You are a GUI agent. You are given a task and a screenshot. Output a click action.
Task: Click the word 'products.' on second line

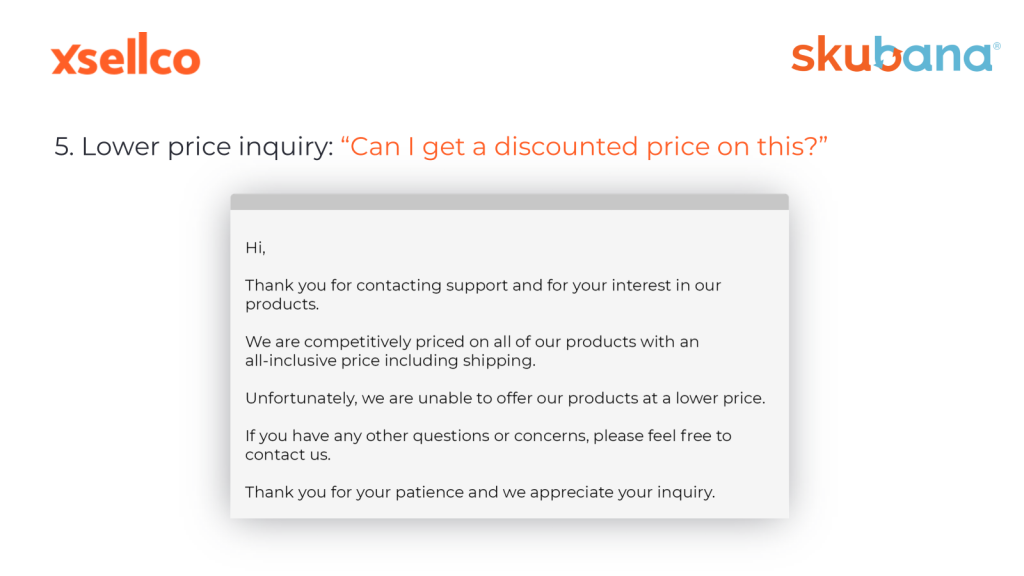tap(282, 304)
